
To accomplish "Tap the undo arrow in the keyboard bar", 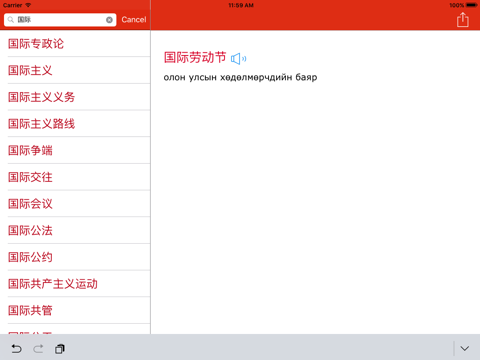I will 16,349.
